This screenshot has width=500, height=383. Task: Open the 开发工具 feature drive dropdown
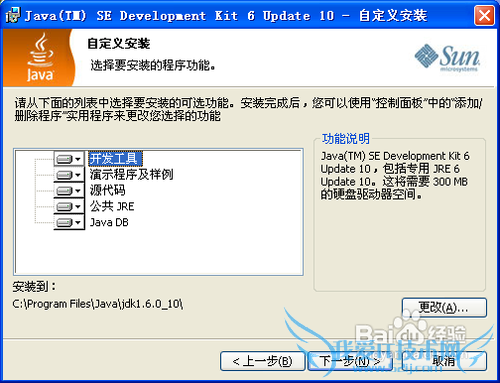[69, 159]
